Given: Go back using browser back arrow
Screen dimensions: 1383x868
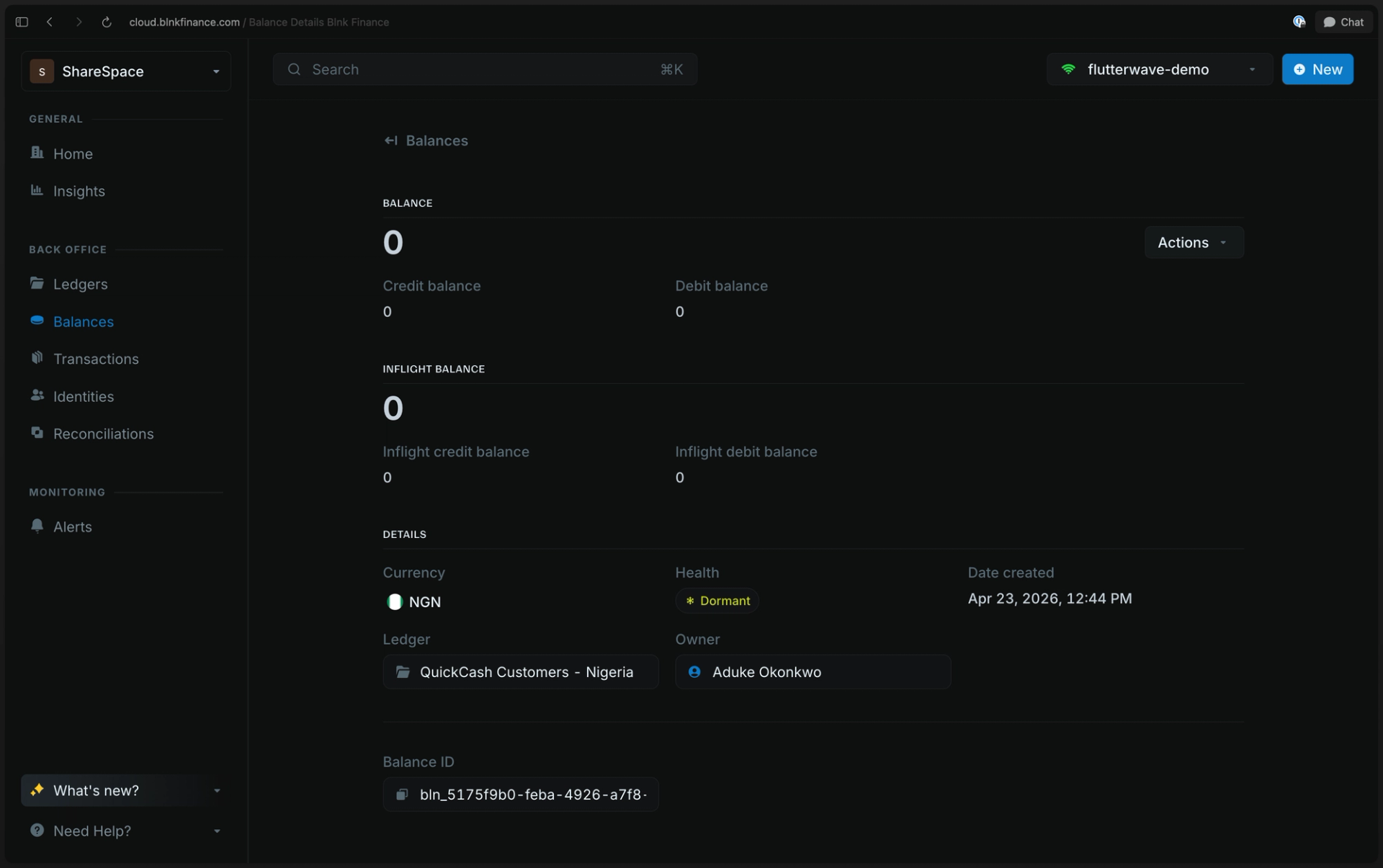Looking at the screenshot, I should pos(50,22).
